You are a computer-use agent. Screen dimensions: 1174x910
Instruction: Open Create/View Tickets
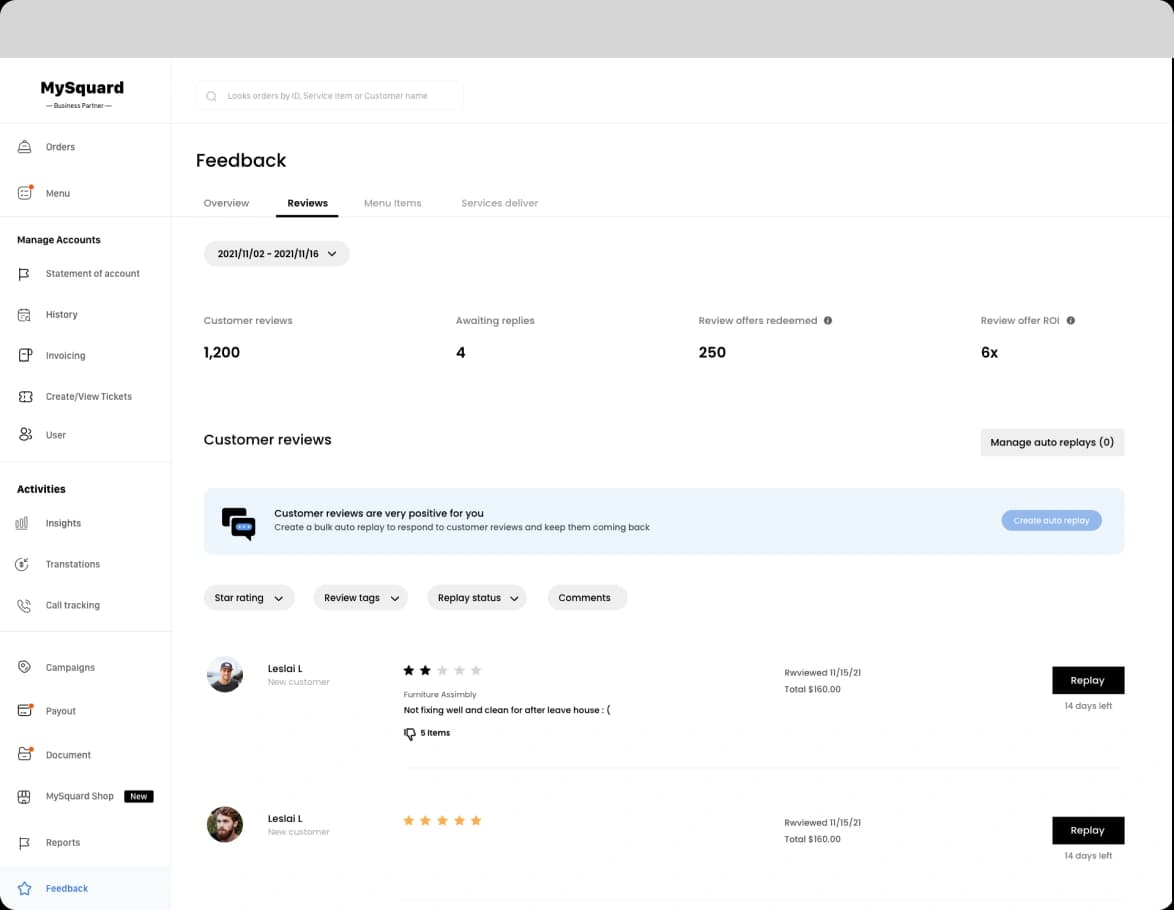(88, 396)
